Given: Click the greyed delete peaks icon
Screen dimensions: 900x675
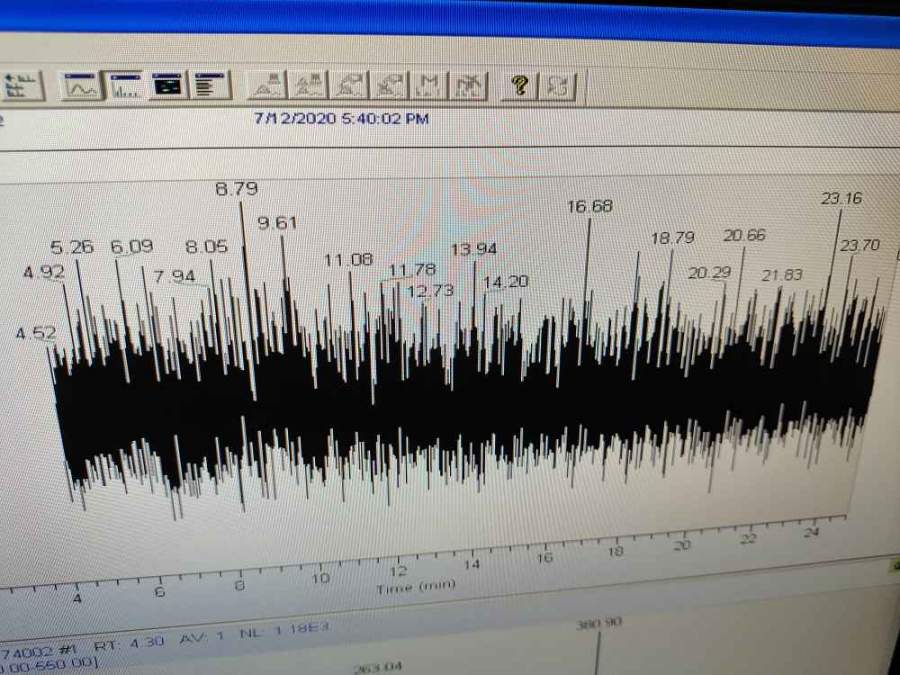Looking at the screenshot, I should (x=468, y=86).
